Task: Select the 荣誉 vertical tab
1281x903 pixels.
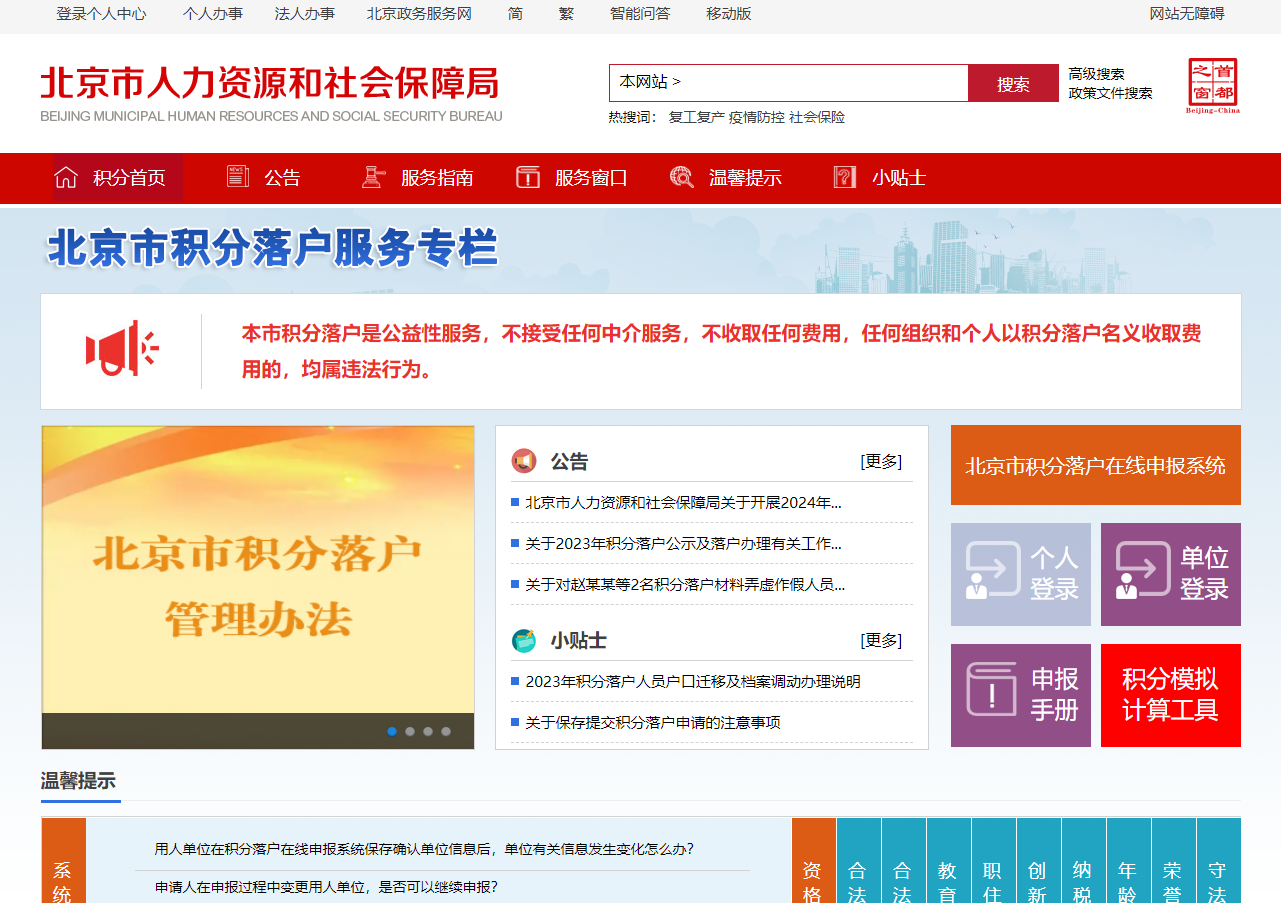Action: 1173,861
